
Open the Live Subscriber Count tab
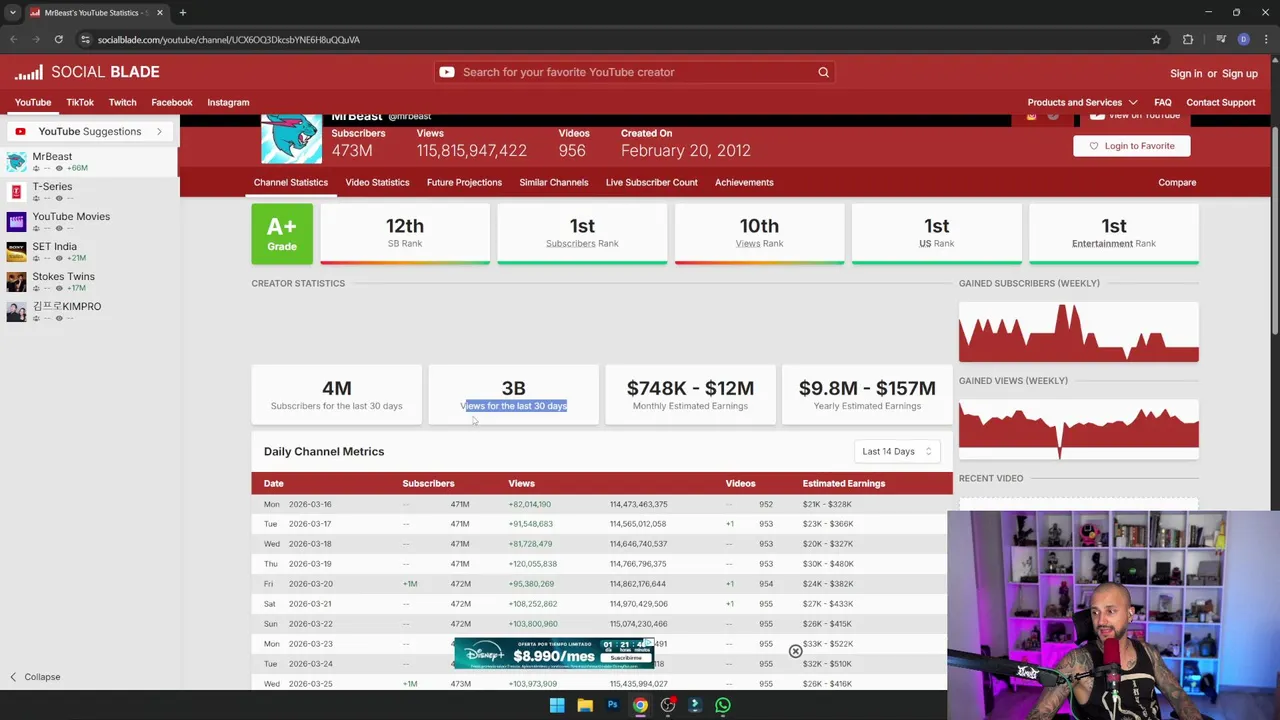click(651, 182)
